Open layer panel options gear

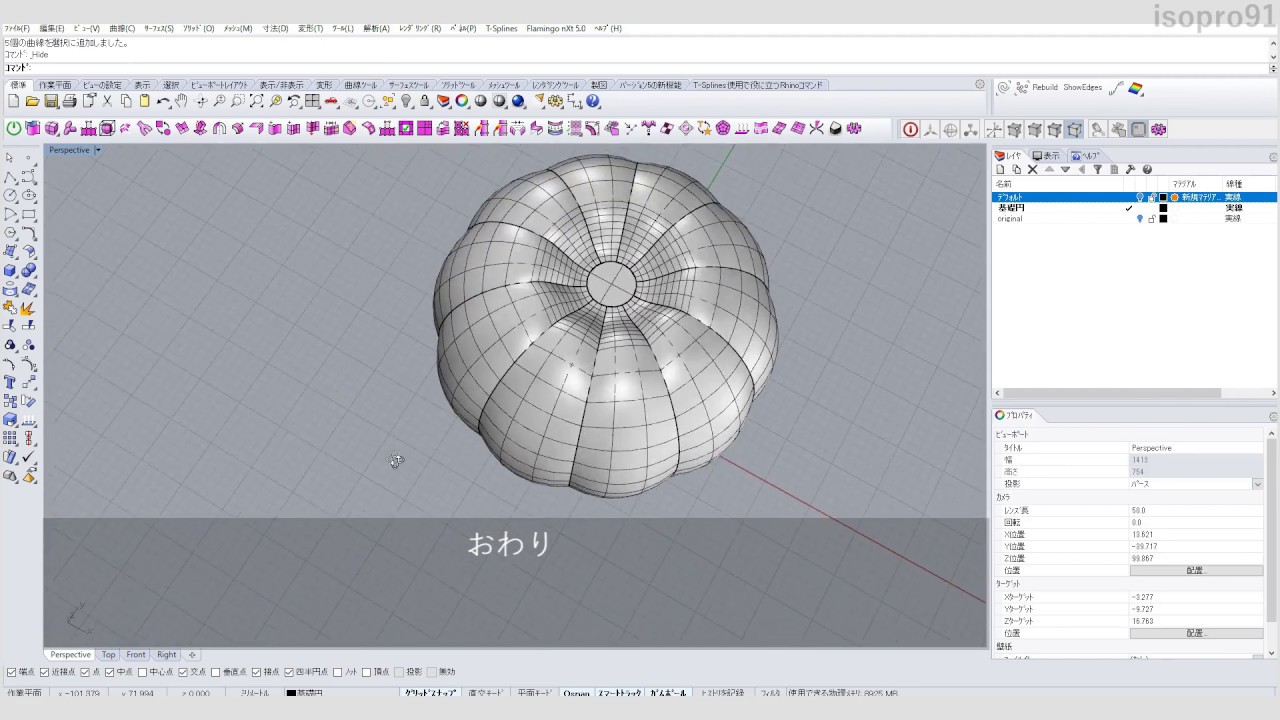click(1273, 156)
